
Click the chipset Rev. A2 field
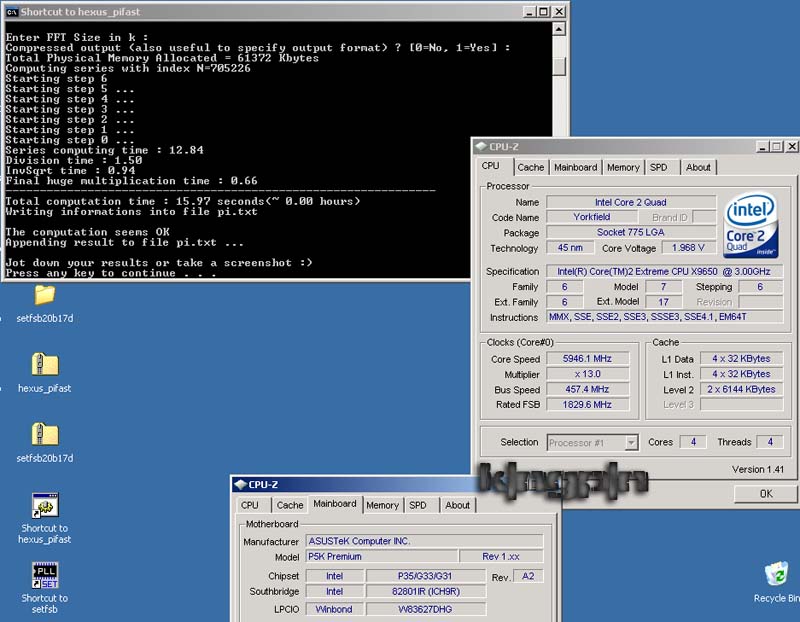(x=528, y=576)
